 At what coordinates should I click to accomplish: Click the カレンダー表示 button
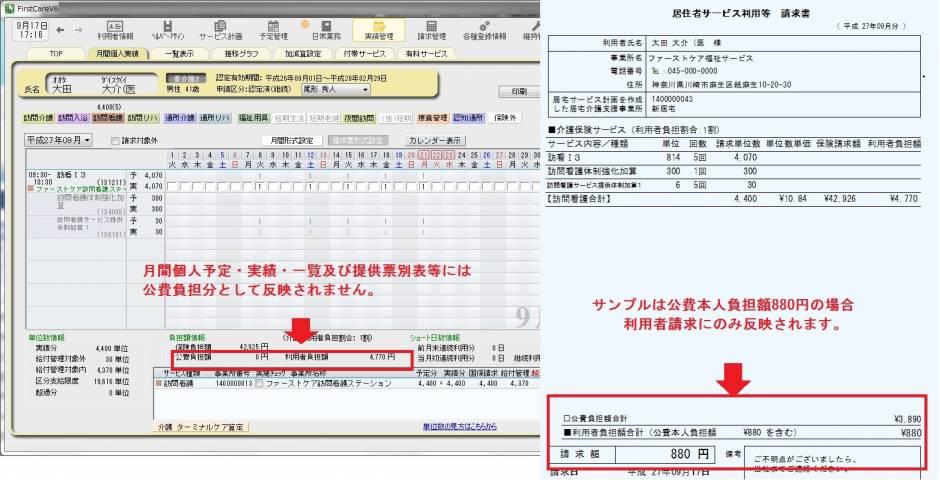coord(434,141)
